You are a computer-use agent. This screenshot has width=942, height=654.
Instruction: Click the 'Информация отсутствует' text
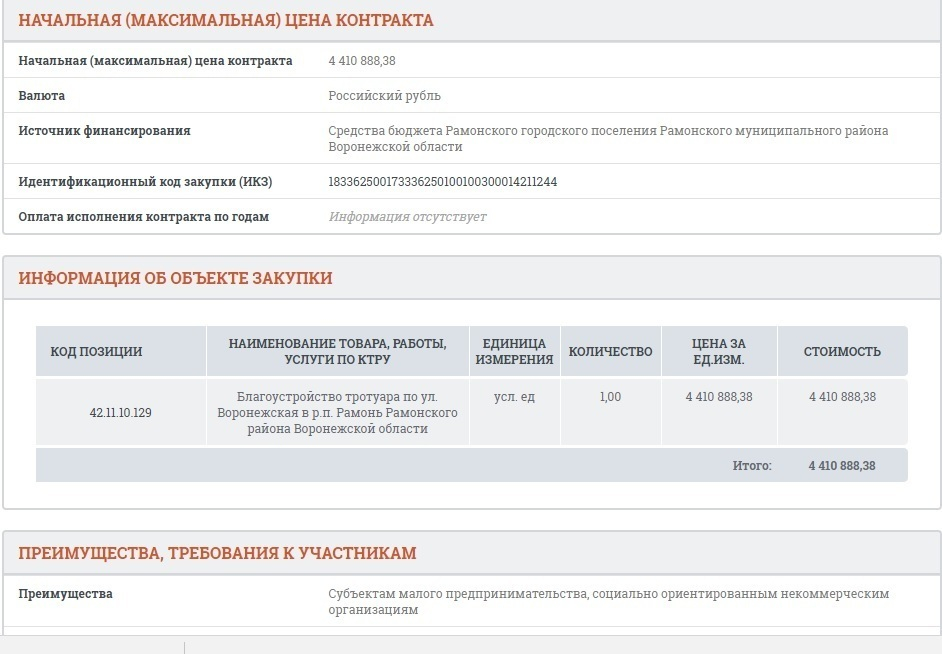(x=407, y=217)
